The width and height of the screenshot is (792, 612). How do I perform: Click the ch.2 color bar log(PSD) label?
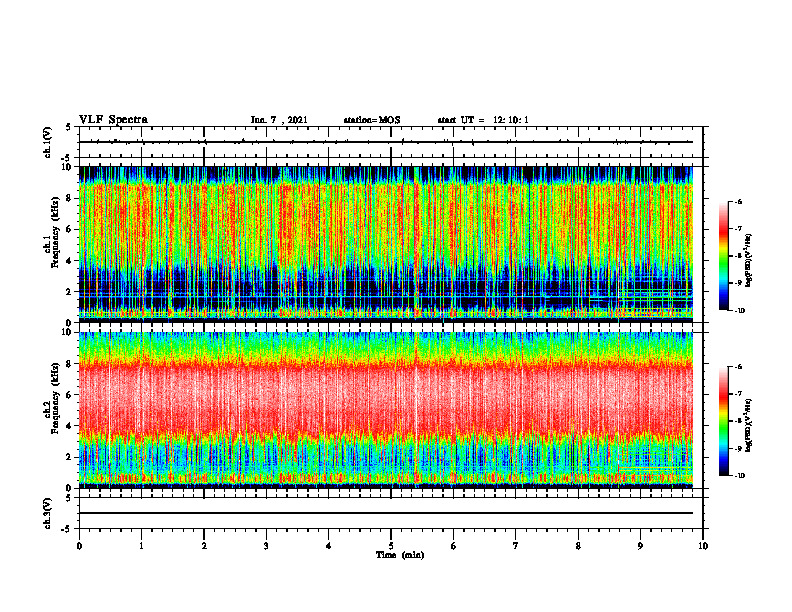coord(749,425)
